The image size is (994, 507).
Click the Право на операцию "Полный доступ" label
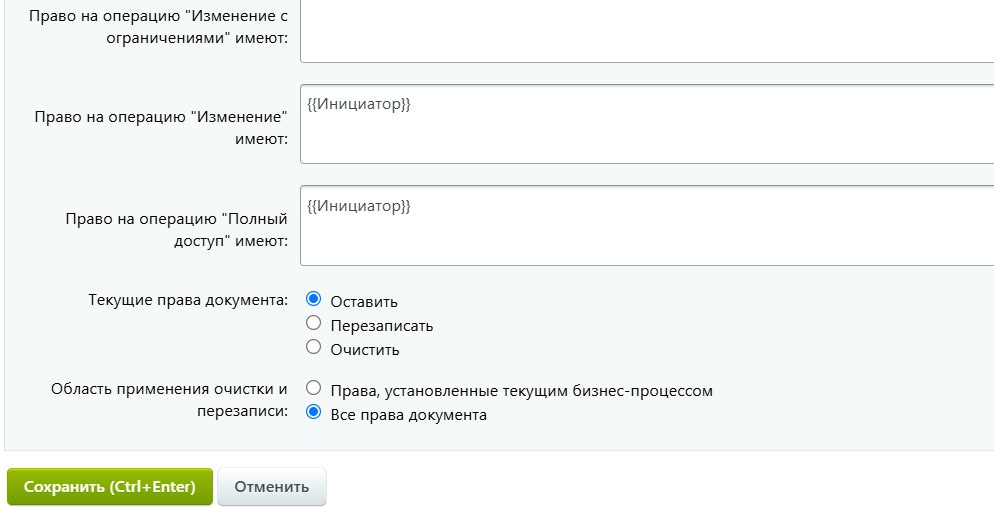176,229
